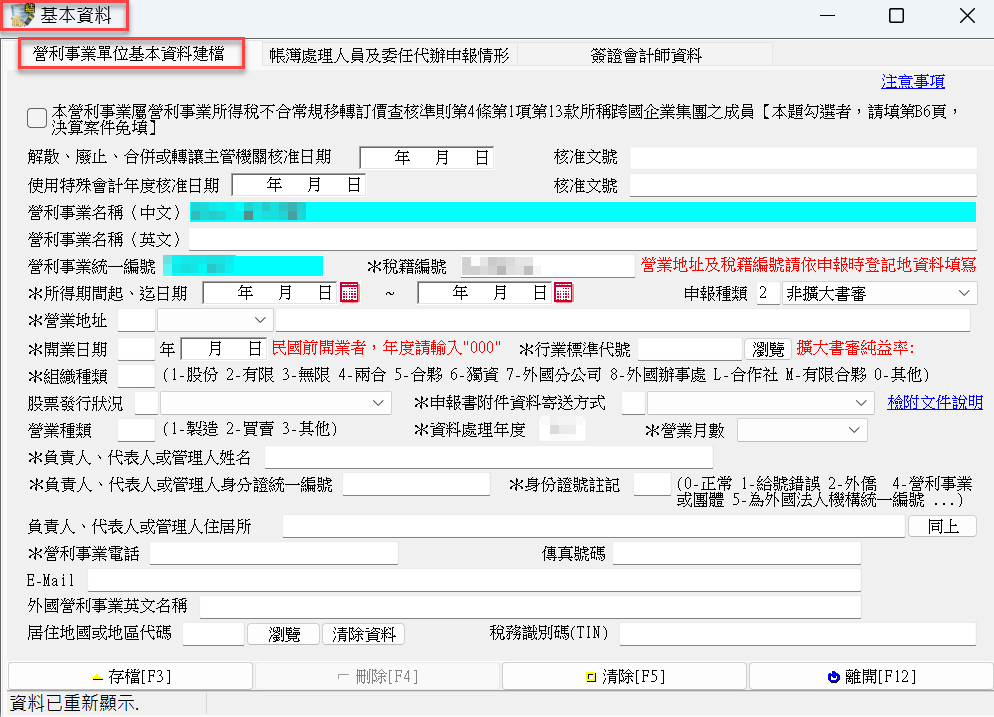Click the 營業種類 code box
The width and height of the screenshot is (994, 717).
pyautogui.click(x=136, y=430)
